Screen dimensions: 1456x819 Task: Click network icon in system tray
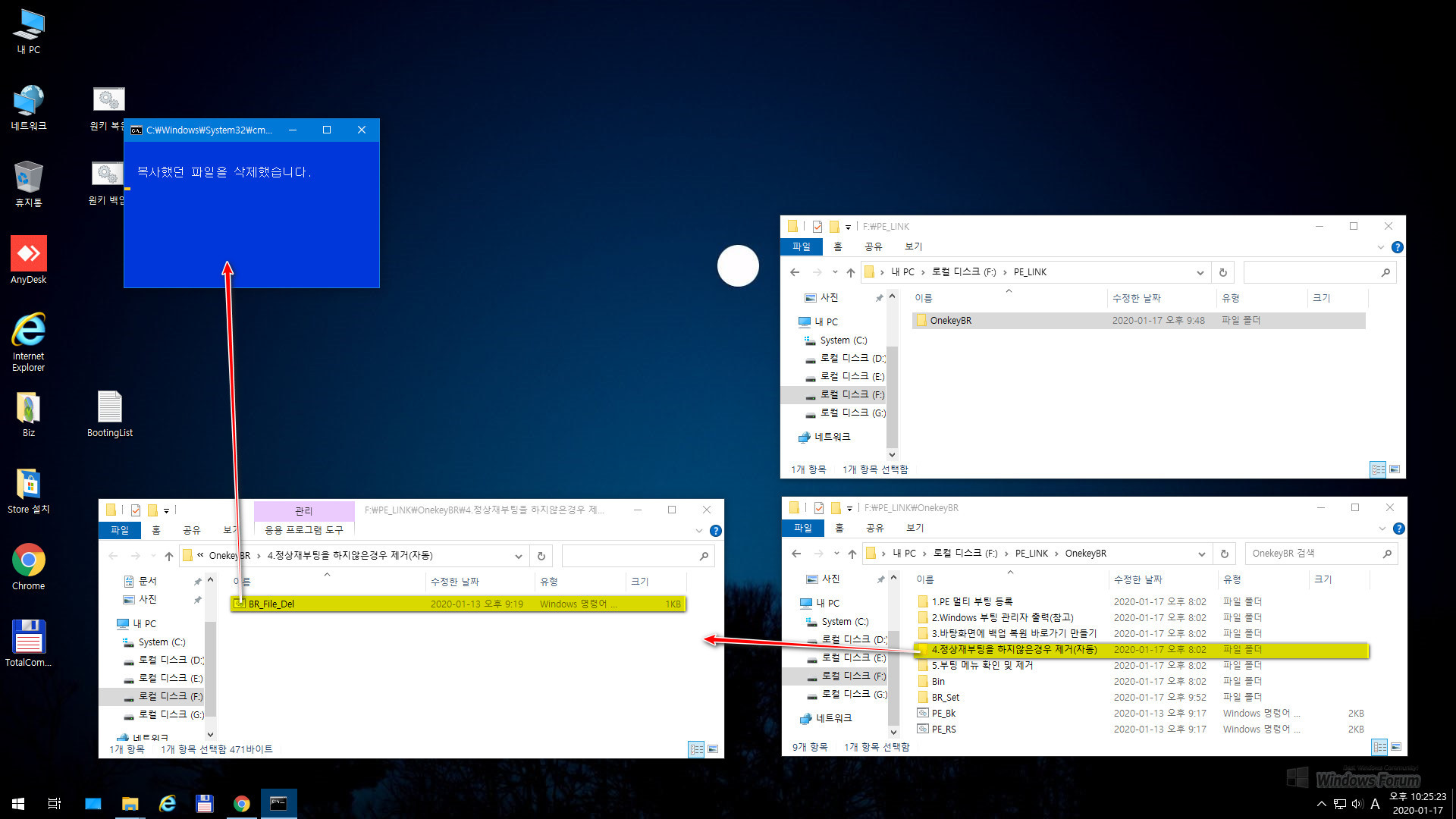click(1339, 804)
